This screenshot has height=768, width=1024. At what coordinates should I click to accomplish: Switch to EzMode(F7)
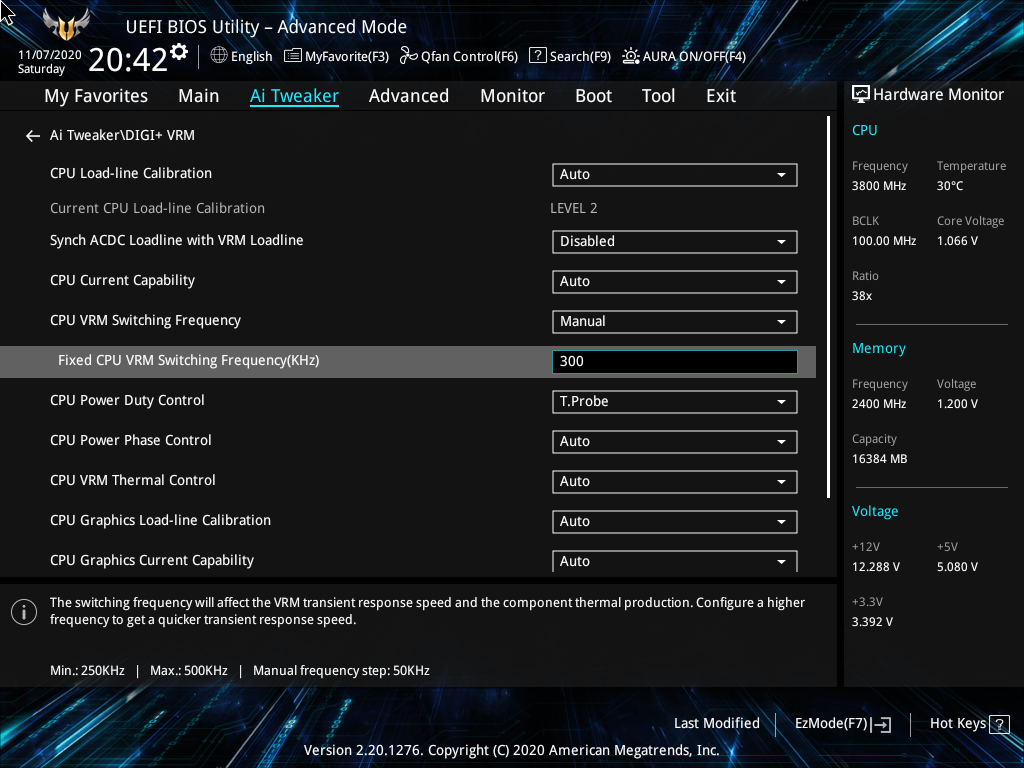[842, 724]
